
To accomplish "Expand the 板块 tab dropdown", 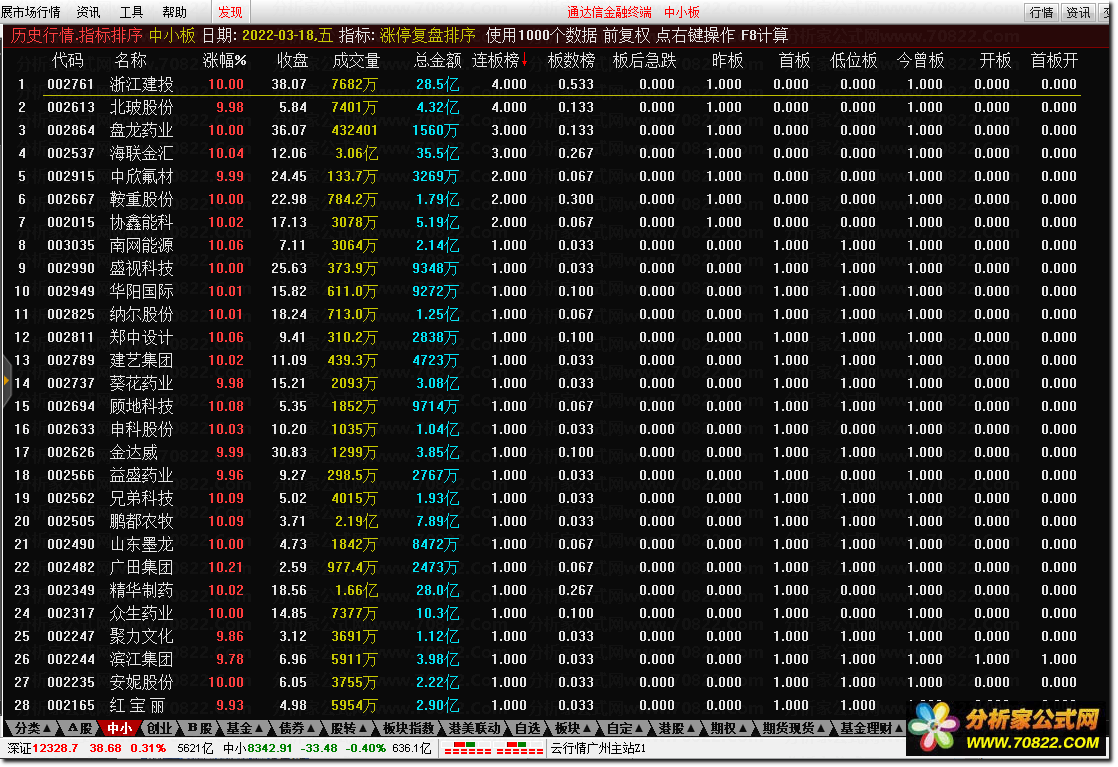I will tap(573, 728).
